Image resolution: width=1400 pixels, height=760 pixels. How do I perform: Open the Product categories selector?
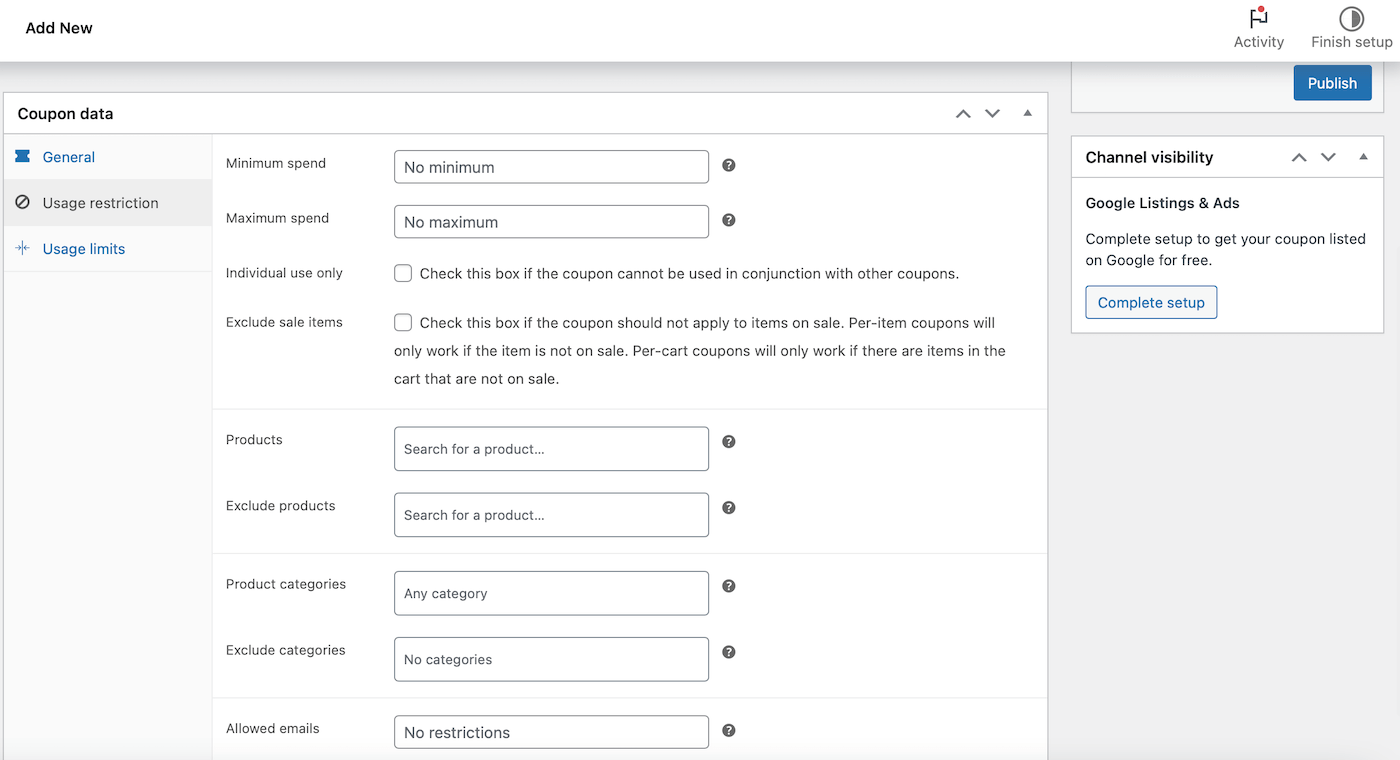tap(551, 593)
